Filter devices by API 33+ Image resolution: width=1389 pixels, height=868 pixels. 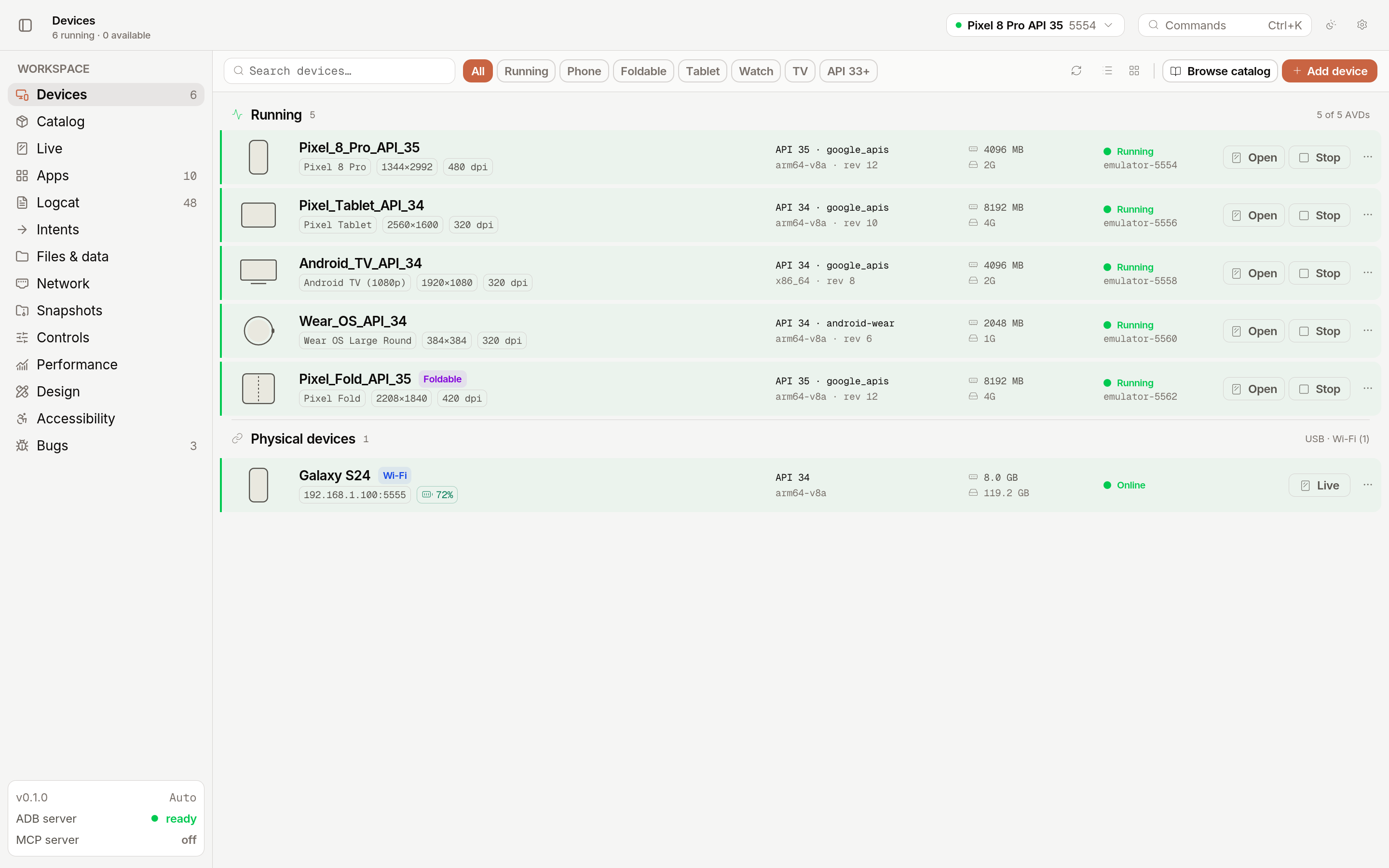click(x=848, y=70)
